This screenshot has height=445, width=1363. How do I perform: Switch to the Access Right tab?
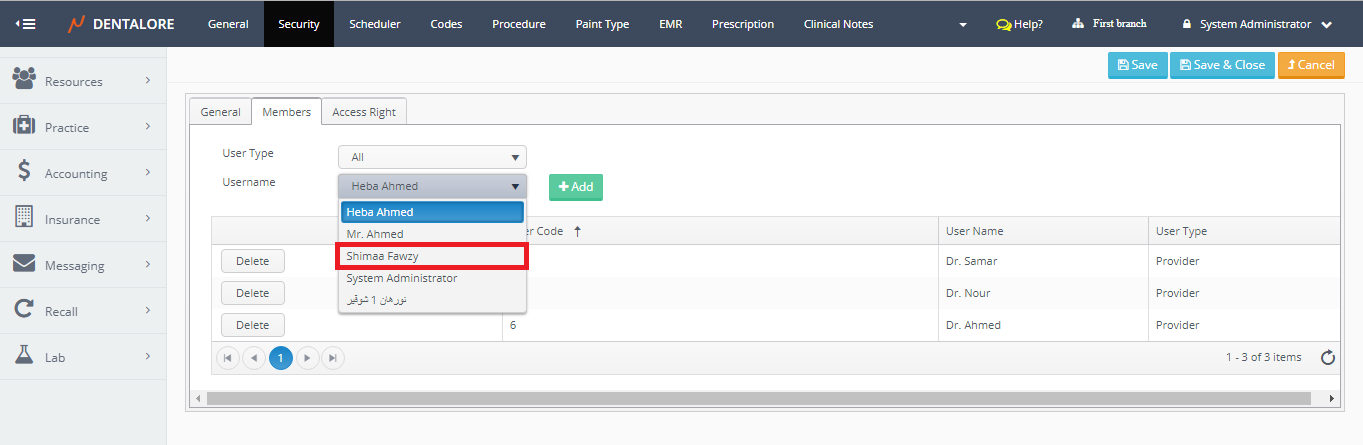click(363, 112)
